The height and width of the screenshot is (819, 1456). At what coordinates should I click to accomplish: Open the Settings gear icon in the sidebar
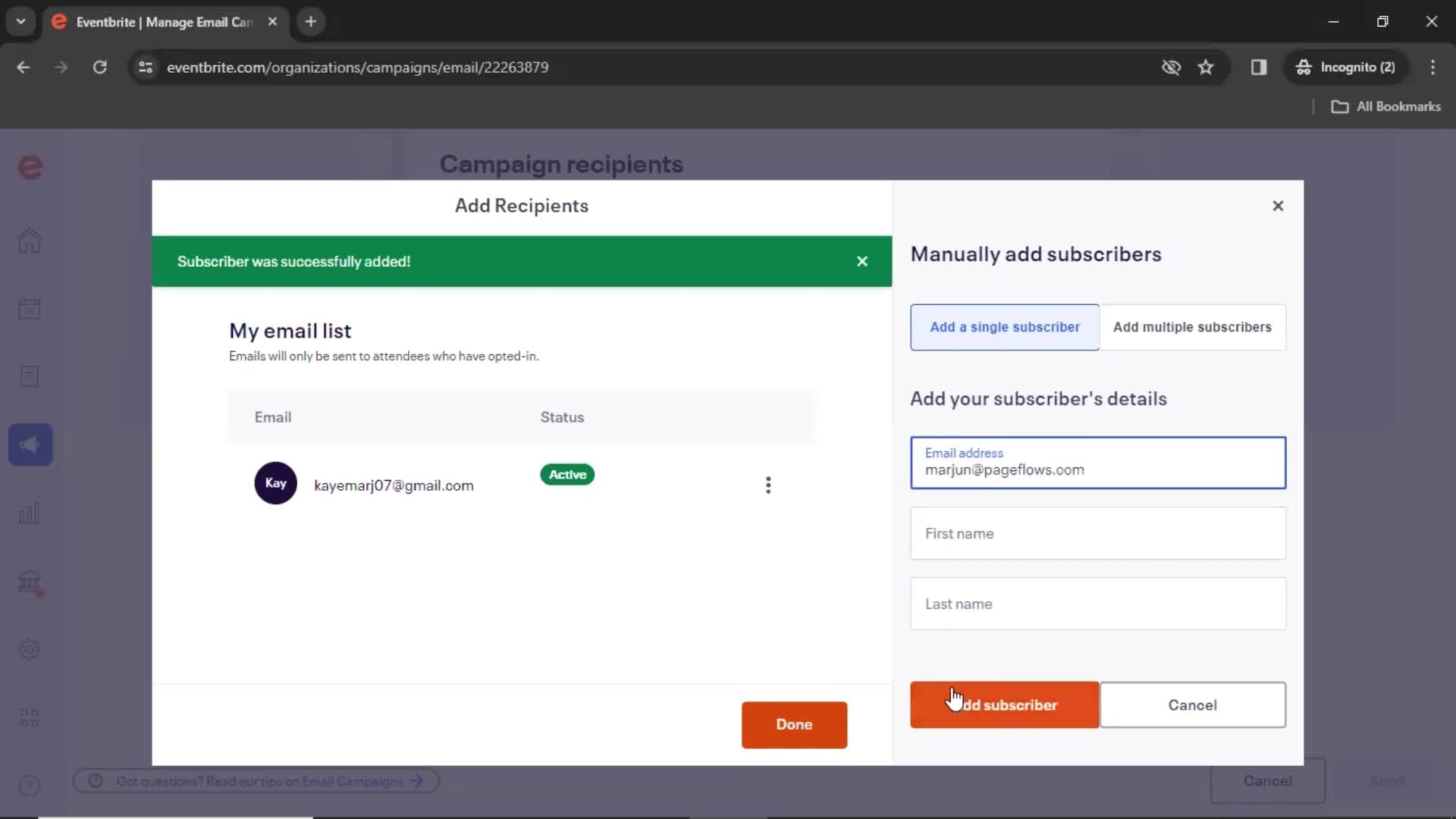[x=30, y=649]
